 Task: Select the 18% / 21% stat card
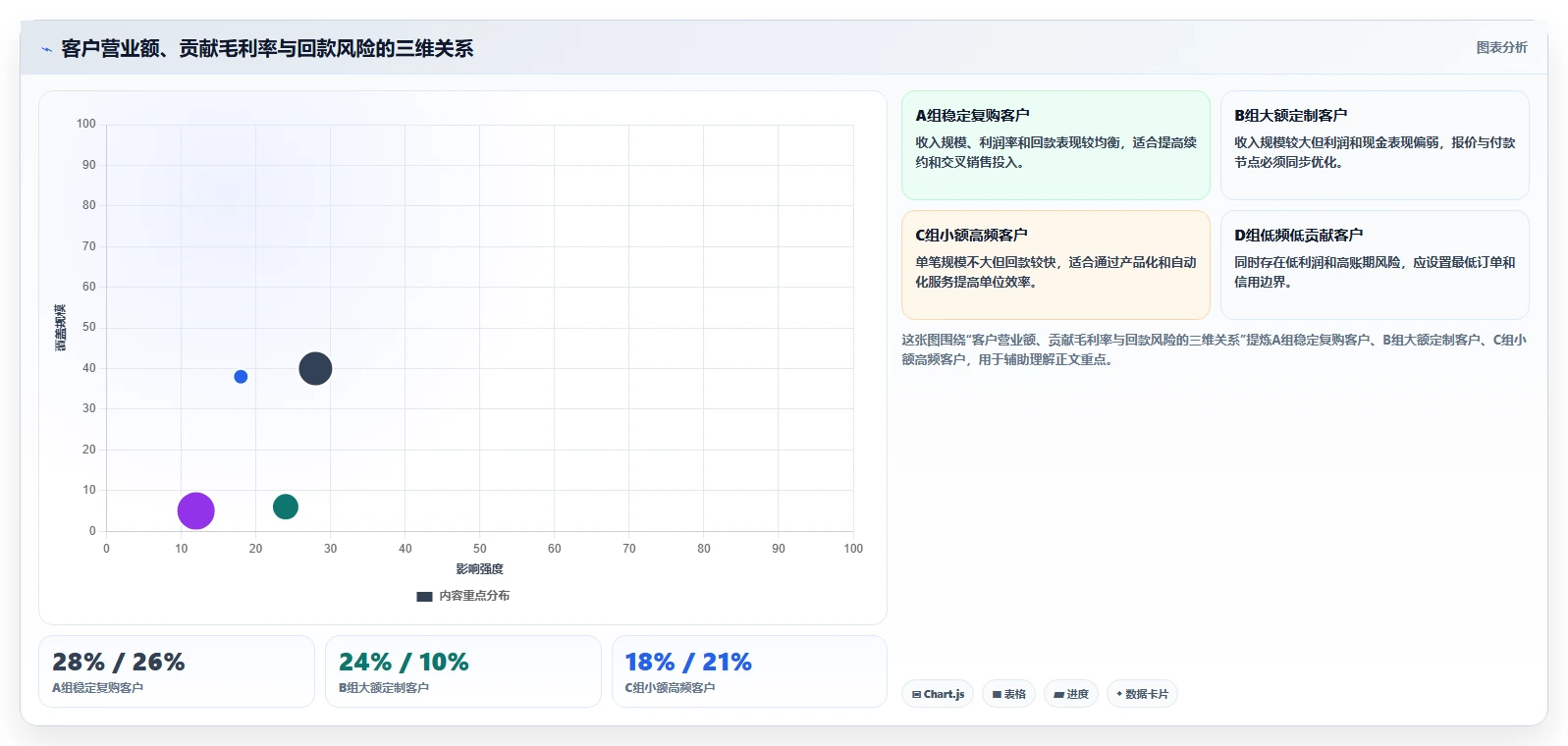pyautogui.click(x=749, y=671)
